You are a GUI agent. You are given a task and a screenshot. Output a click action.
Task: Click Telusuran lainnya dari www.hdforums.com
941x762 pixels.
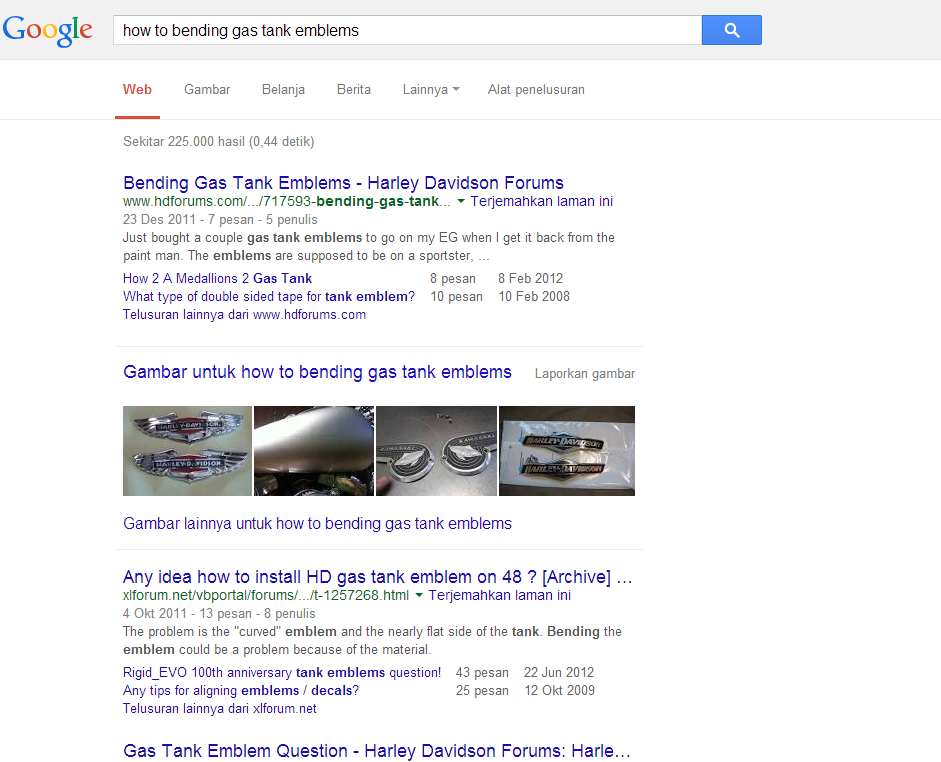tap(244, 314)
